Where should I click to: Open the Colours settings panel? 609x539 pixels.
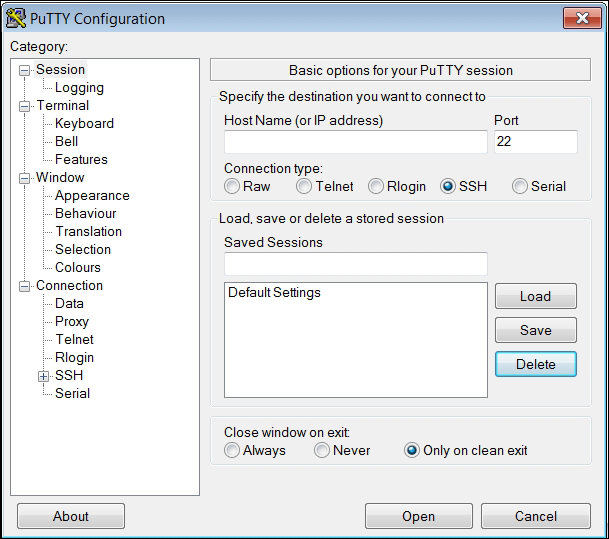pyautogui.click(x=78, y=268)
